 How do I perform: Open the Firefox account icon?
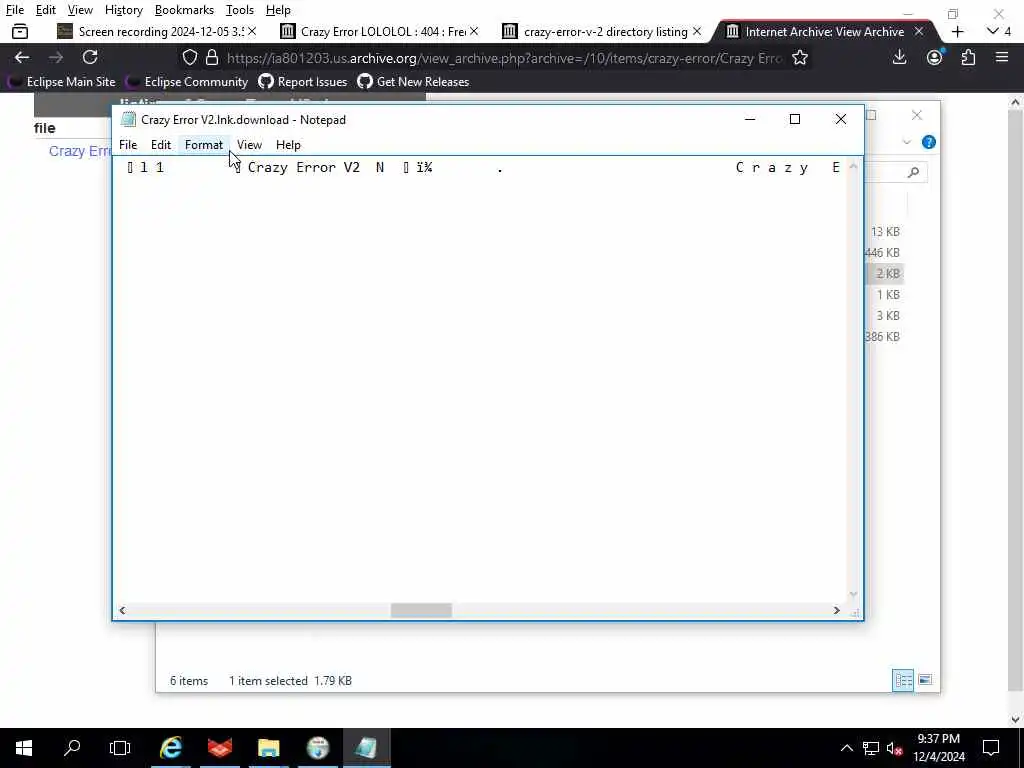[x=935, y=57]
